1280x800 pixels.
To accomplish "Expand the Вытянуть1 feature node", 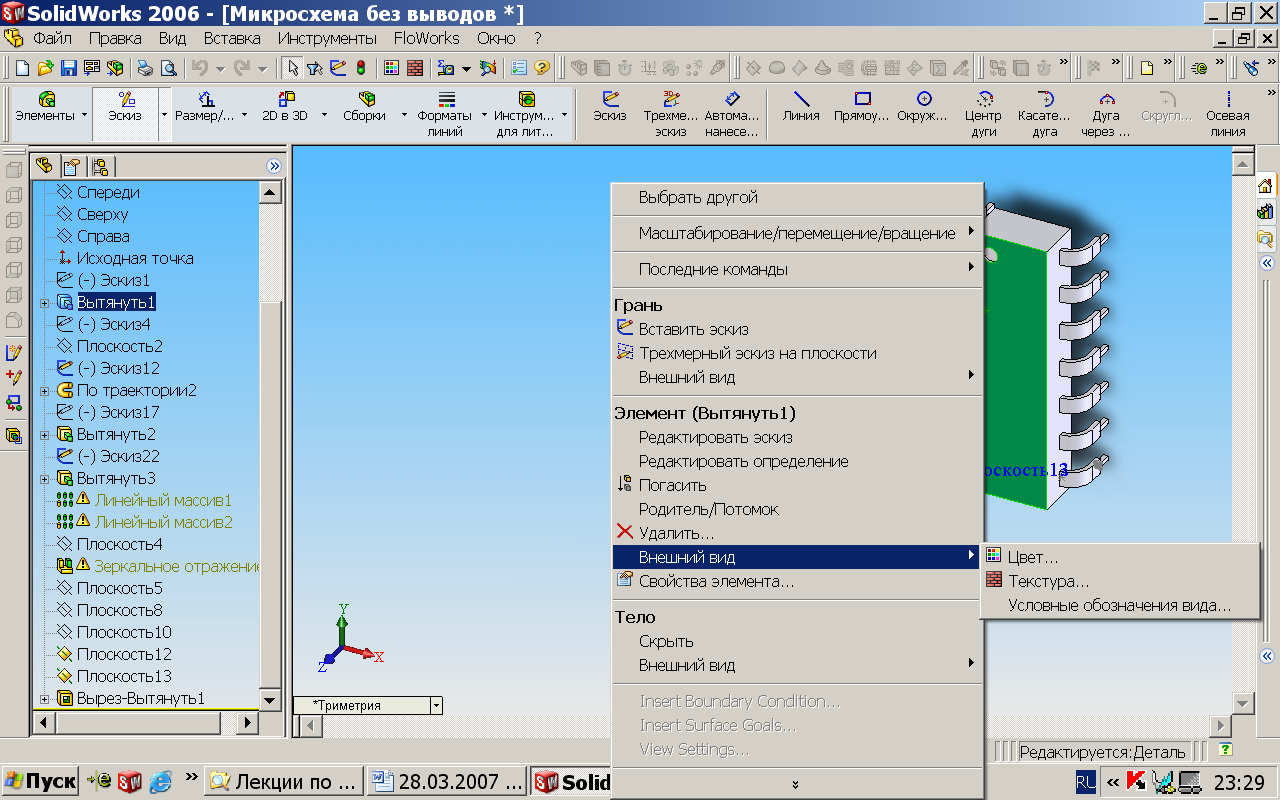I will (44, 303).
